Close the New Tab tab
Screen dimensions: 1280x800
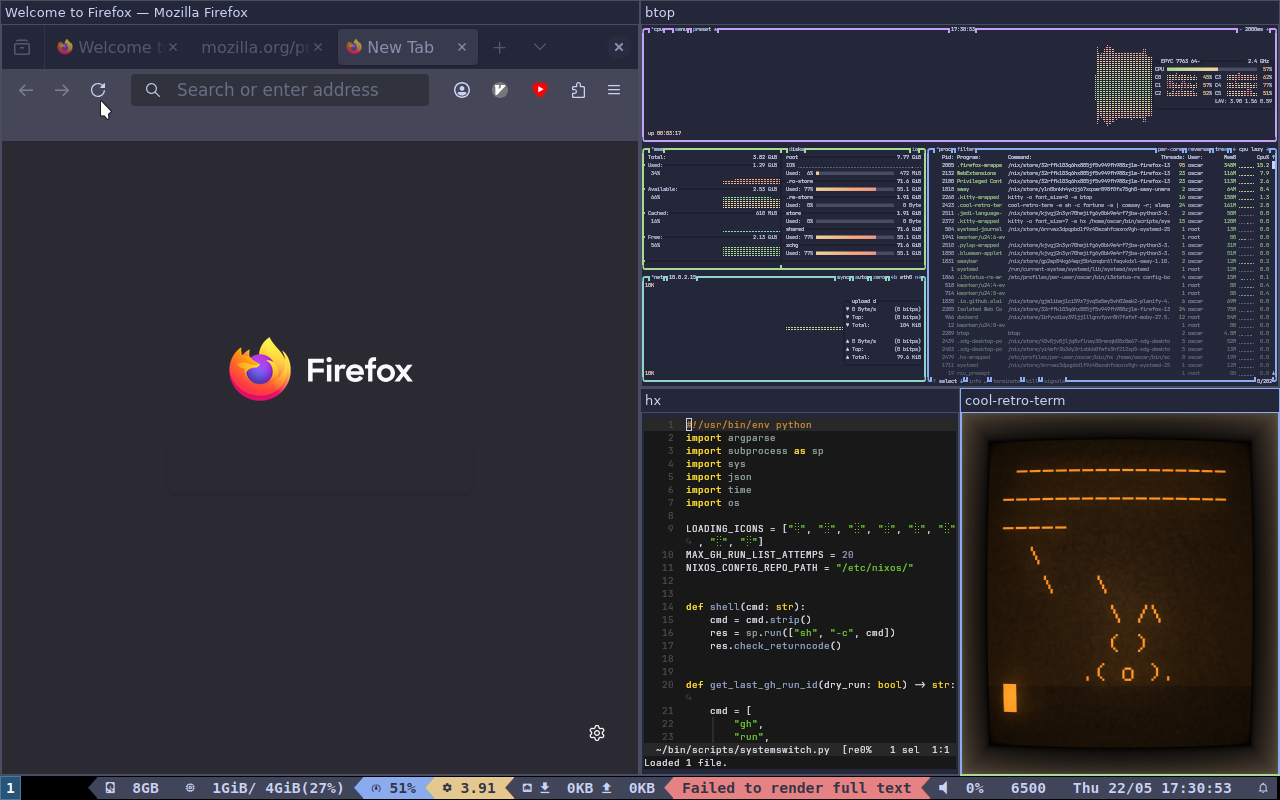462,47
